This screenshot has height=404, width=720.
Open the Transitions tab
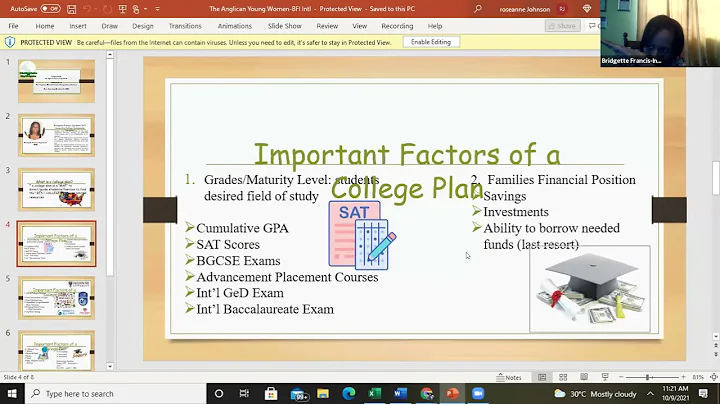coord(185,26)
